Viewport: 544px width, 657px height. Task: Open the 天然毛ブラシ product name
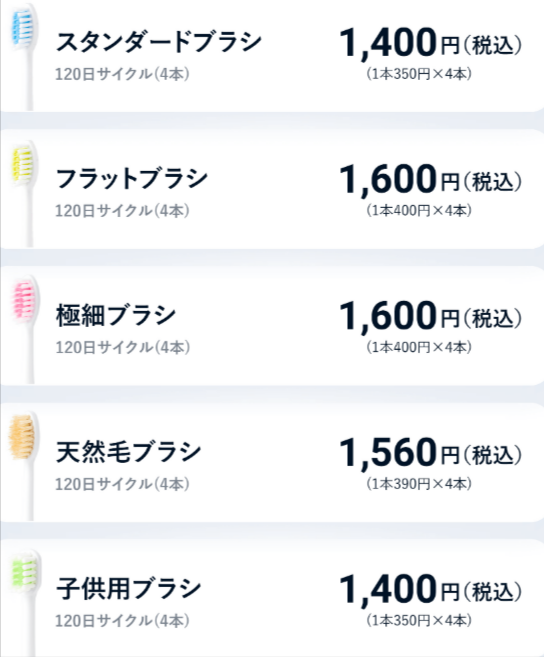pyautogui.click(x=128, y=452)
